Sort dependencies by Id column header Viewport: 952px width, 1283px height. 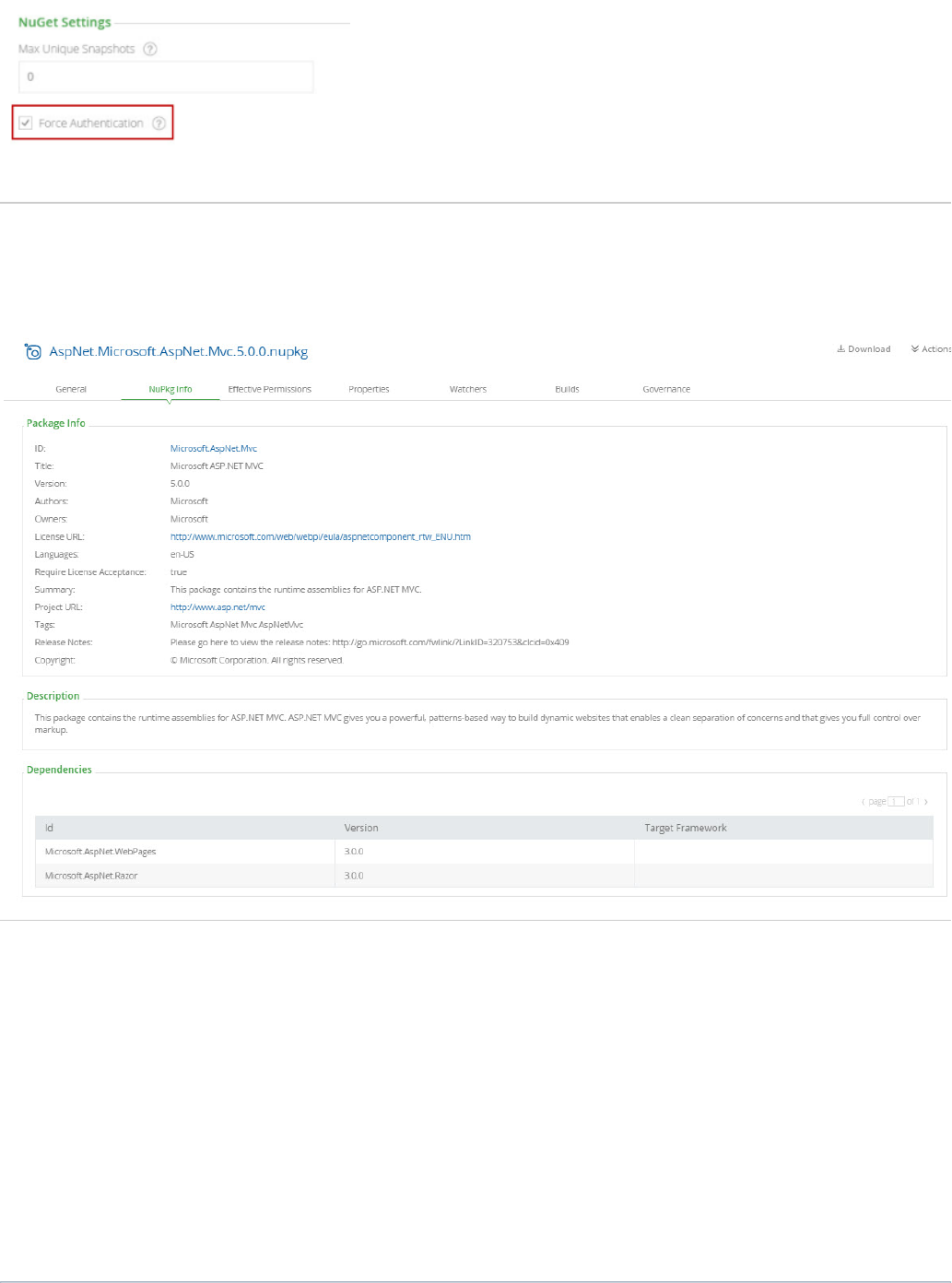(185, 828)
